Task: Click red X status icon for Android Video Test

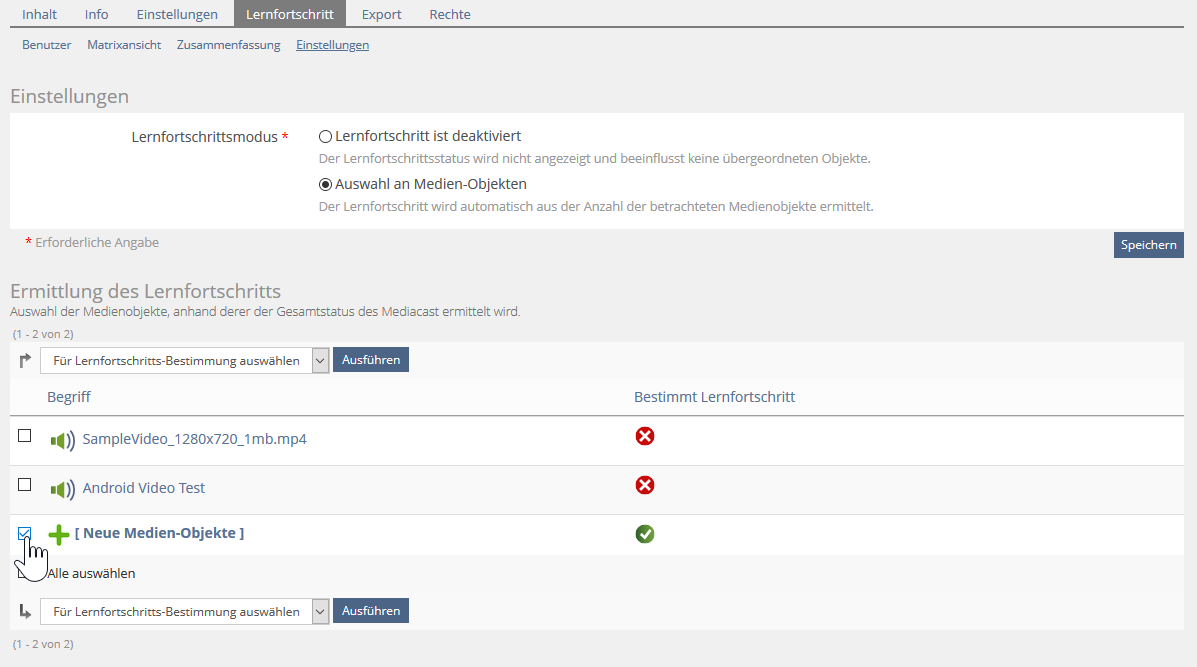Action: (x=645, y=485)
